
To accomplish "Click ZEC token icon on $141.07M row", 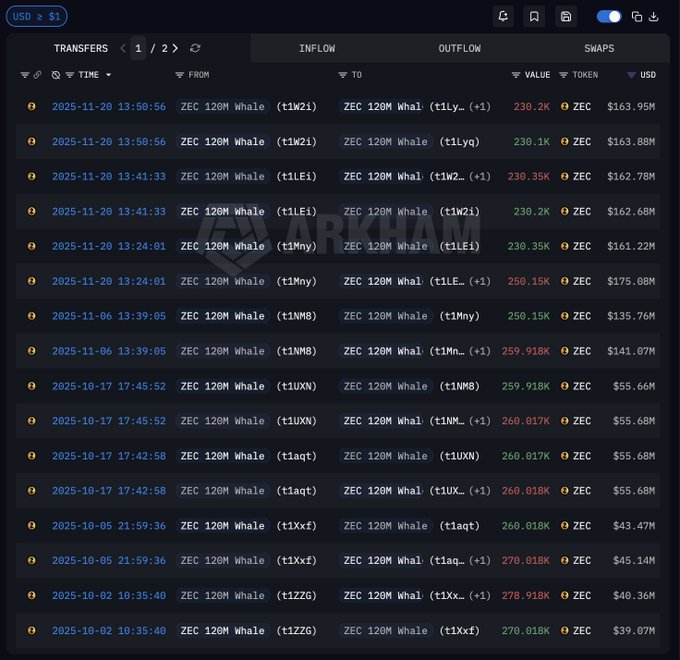I will coord(564,351).
